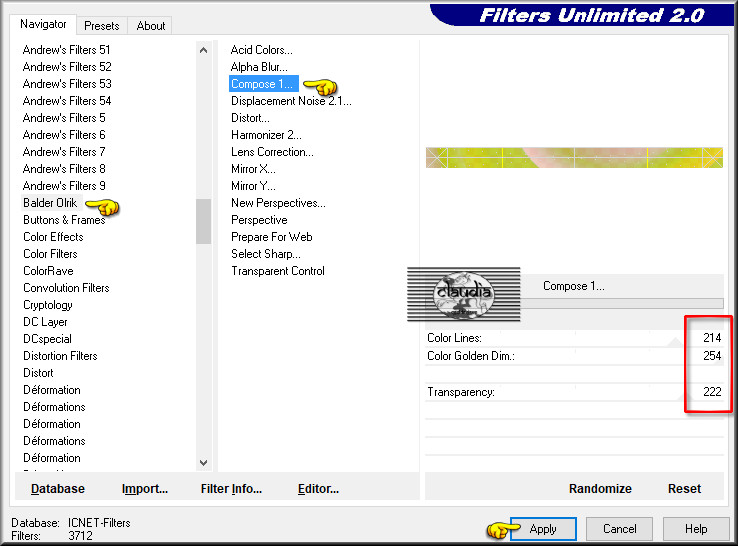Choose Alpha Blur... filter
Screen dimensions: 738x546
click(x=259, y=67)
